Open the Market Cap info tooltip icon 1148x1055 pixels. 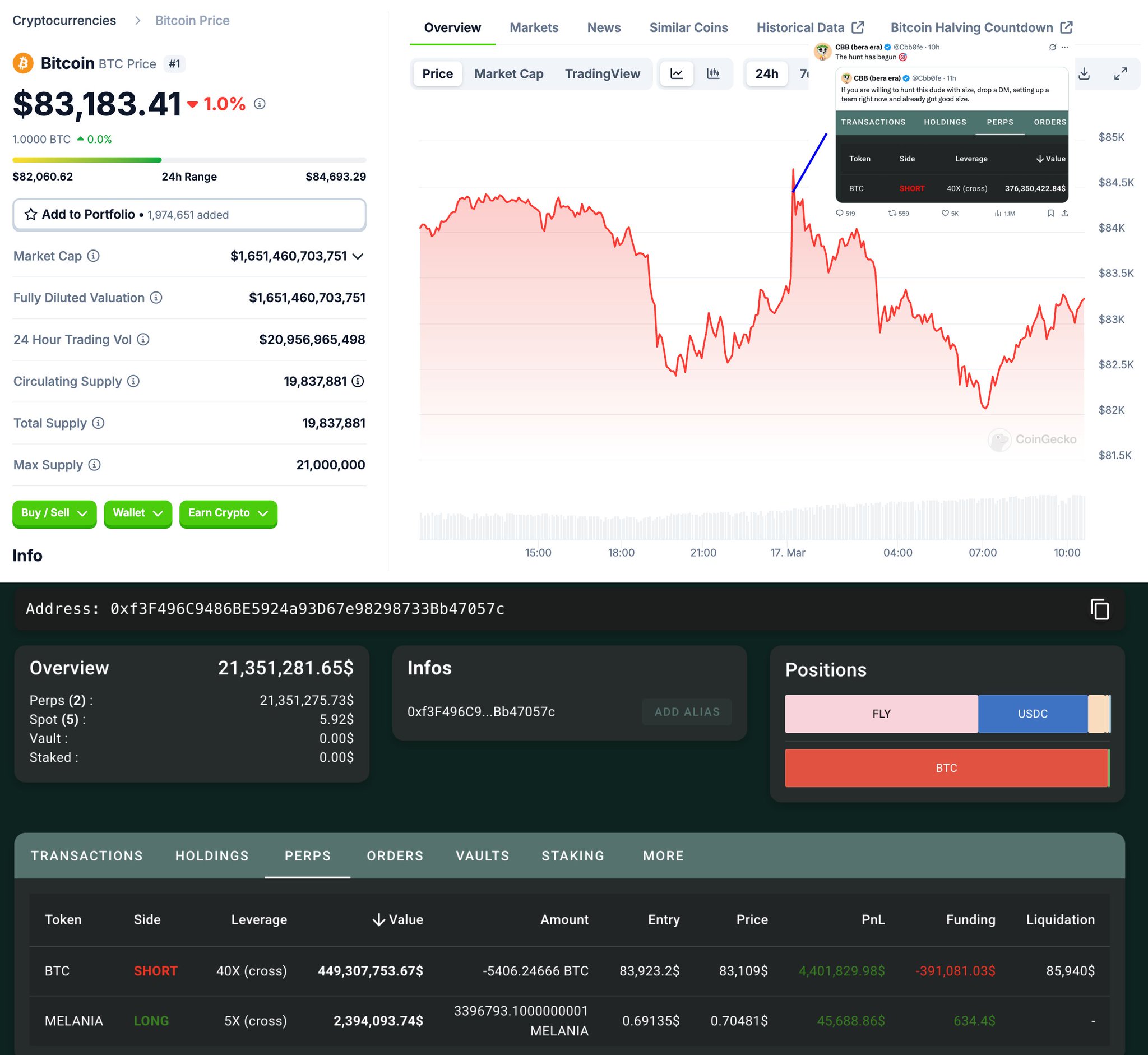[x=93, y=256]
